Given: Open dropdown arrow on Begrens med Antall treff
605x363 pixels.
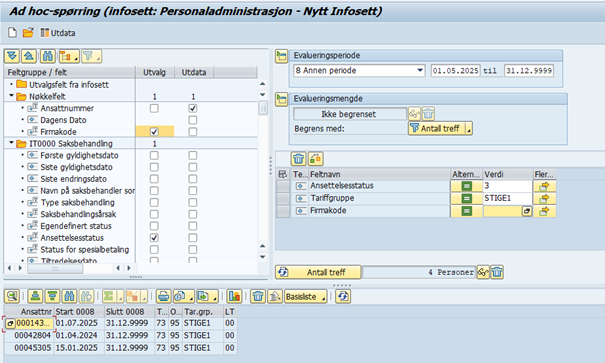Looking at the screenshot, I should tap(469, 128).
